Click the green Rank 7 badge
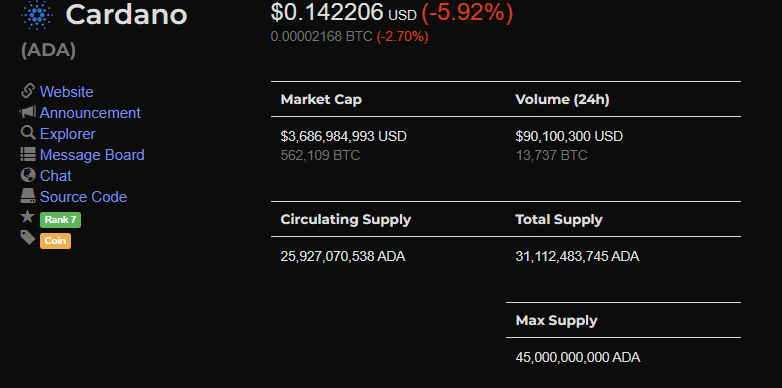782x388 pixels. pos(60,220)
